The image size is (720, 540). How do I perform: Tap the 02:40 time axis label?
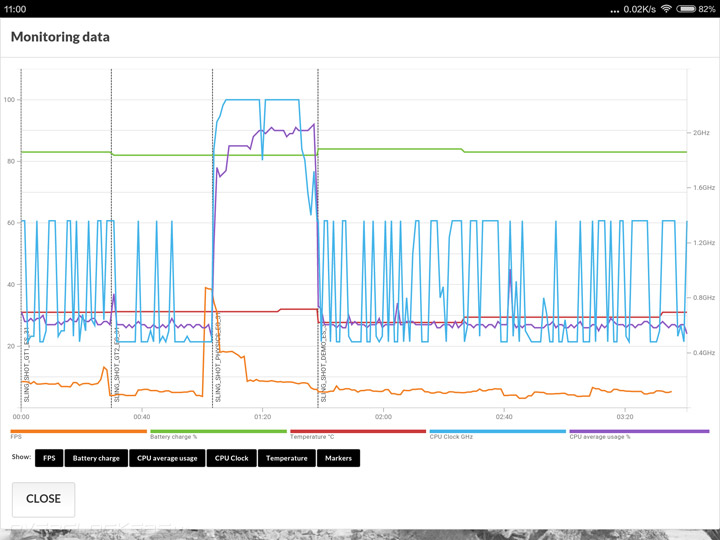click(504, 417)
